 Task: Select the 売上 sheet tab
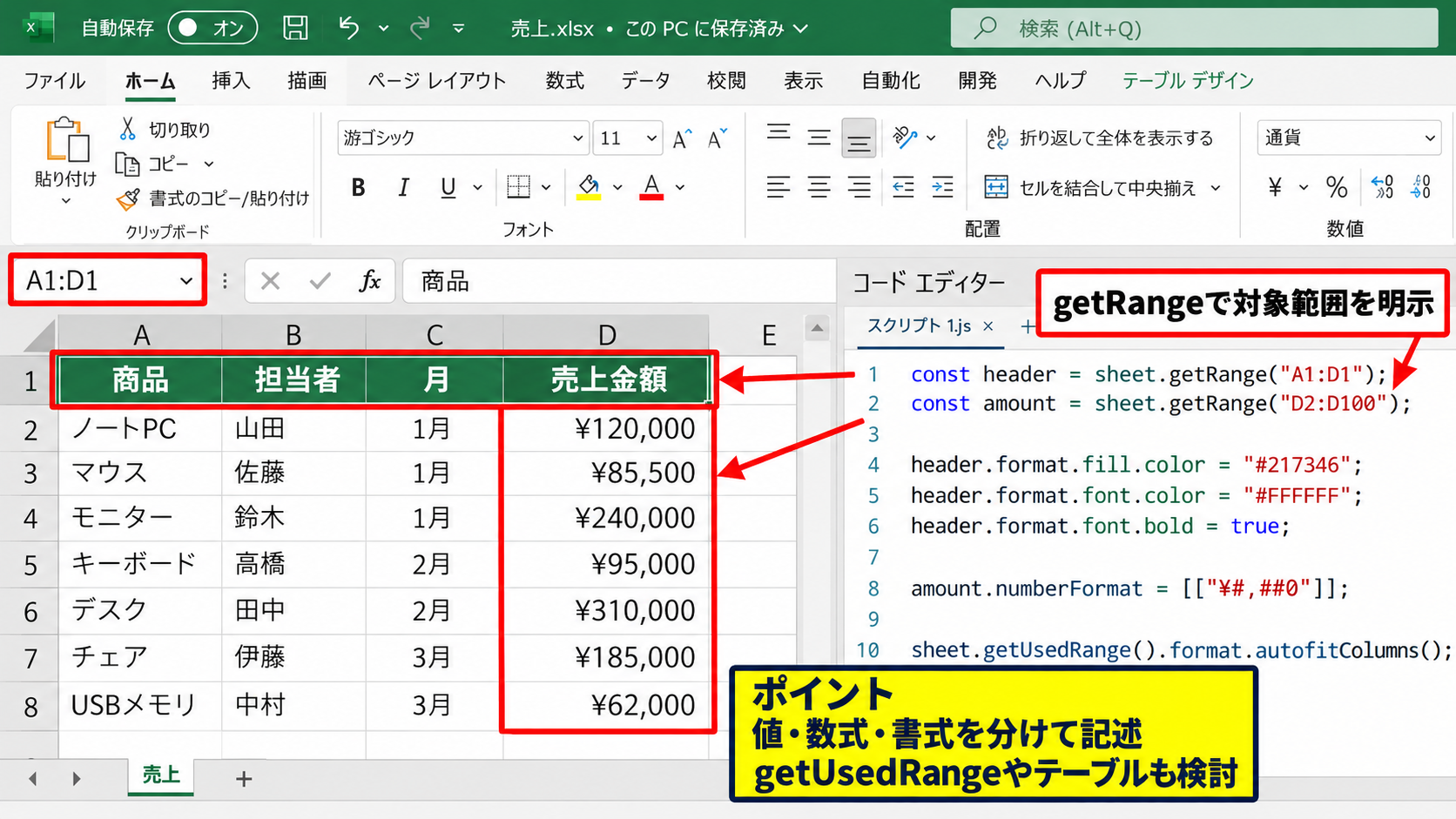[161, 775]
